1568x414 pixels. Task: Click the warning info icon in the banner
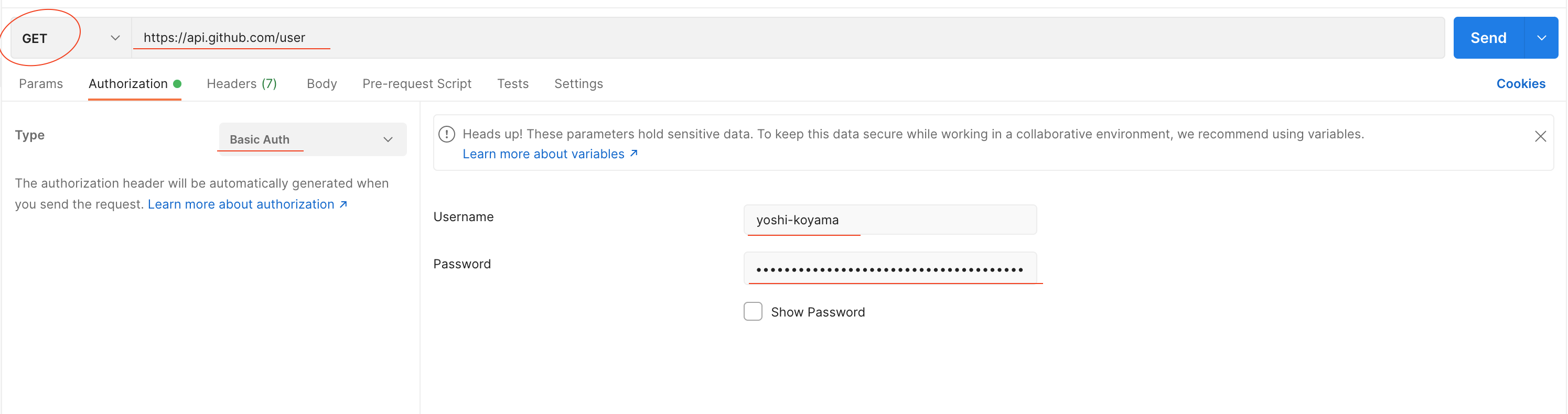click(x=447, y=134)
